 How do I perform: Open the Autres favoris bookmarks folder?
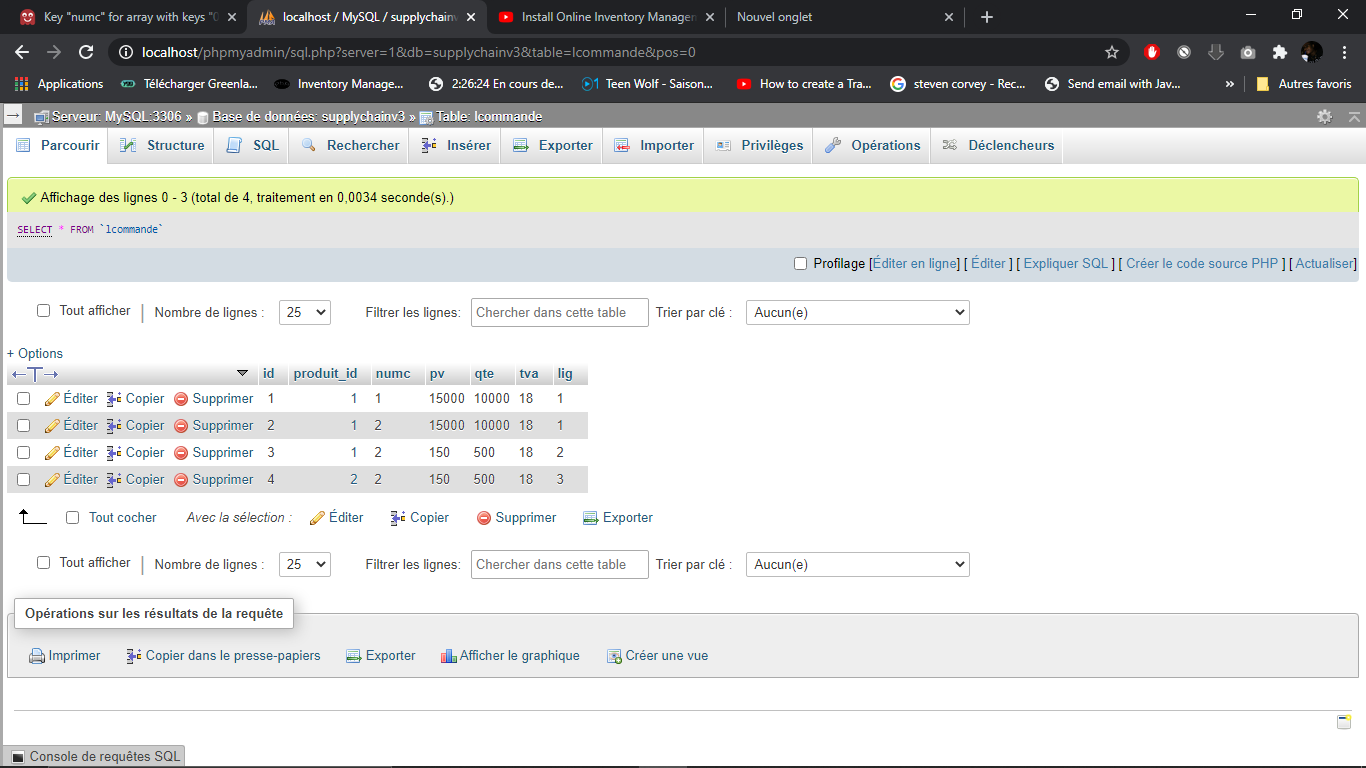coord(1303,84)
